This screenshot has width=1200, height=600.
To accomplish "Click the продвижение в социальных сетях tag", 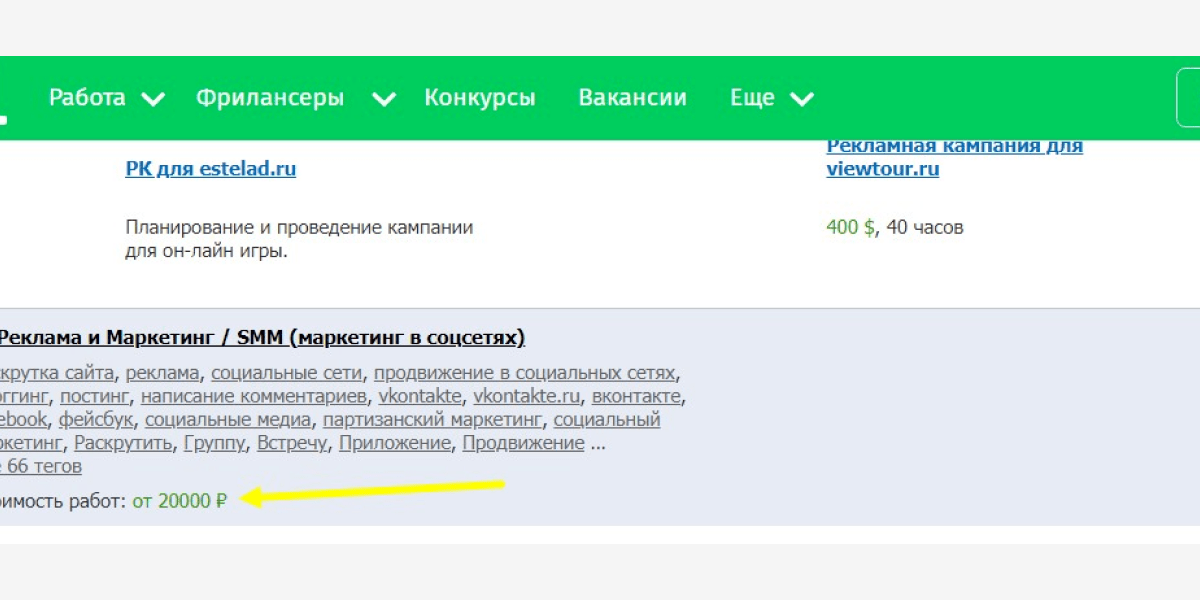I will pyautogui.click(x=525, y=374).
